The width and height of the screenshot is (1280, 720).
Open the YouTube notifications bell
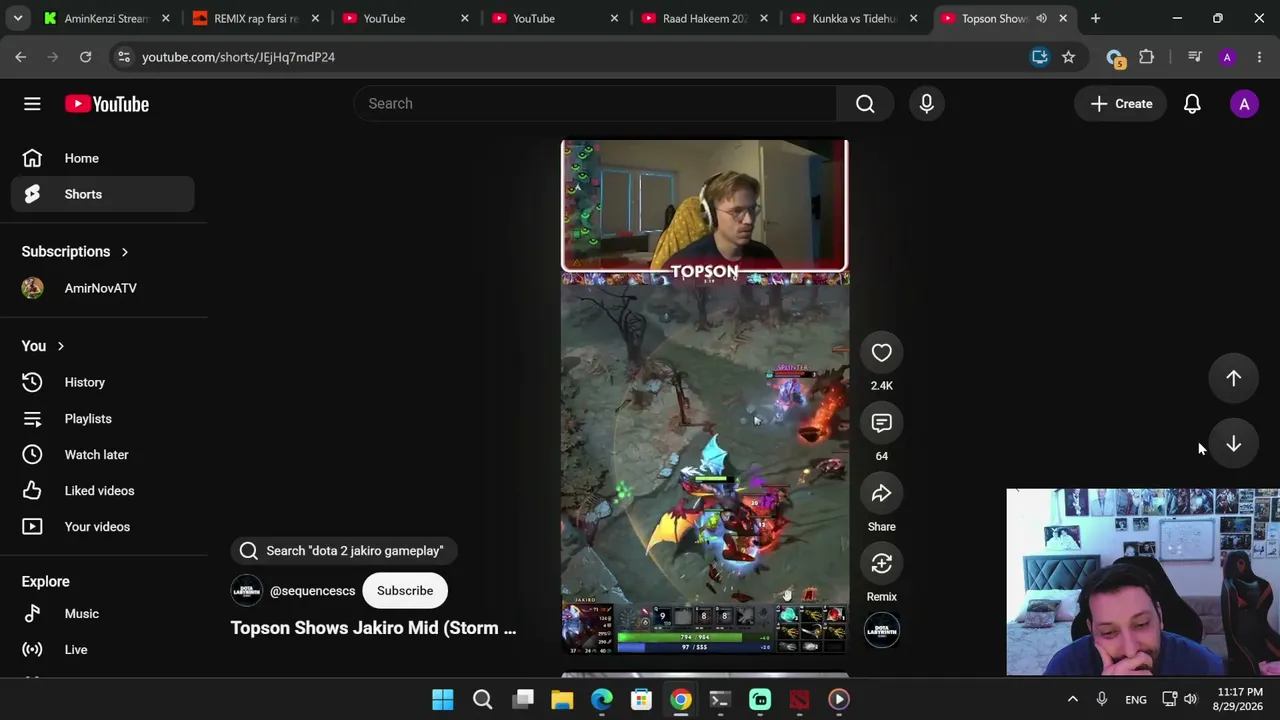pos(1192,104)
